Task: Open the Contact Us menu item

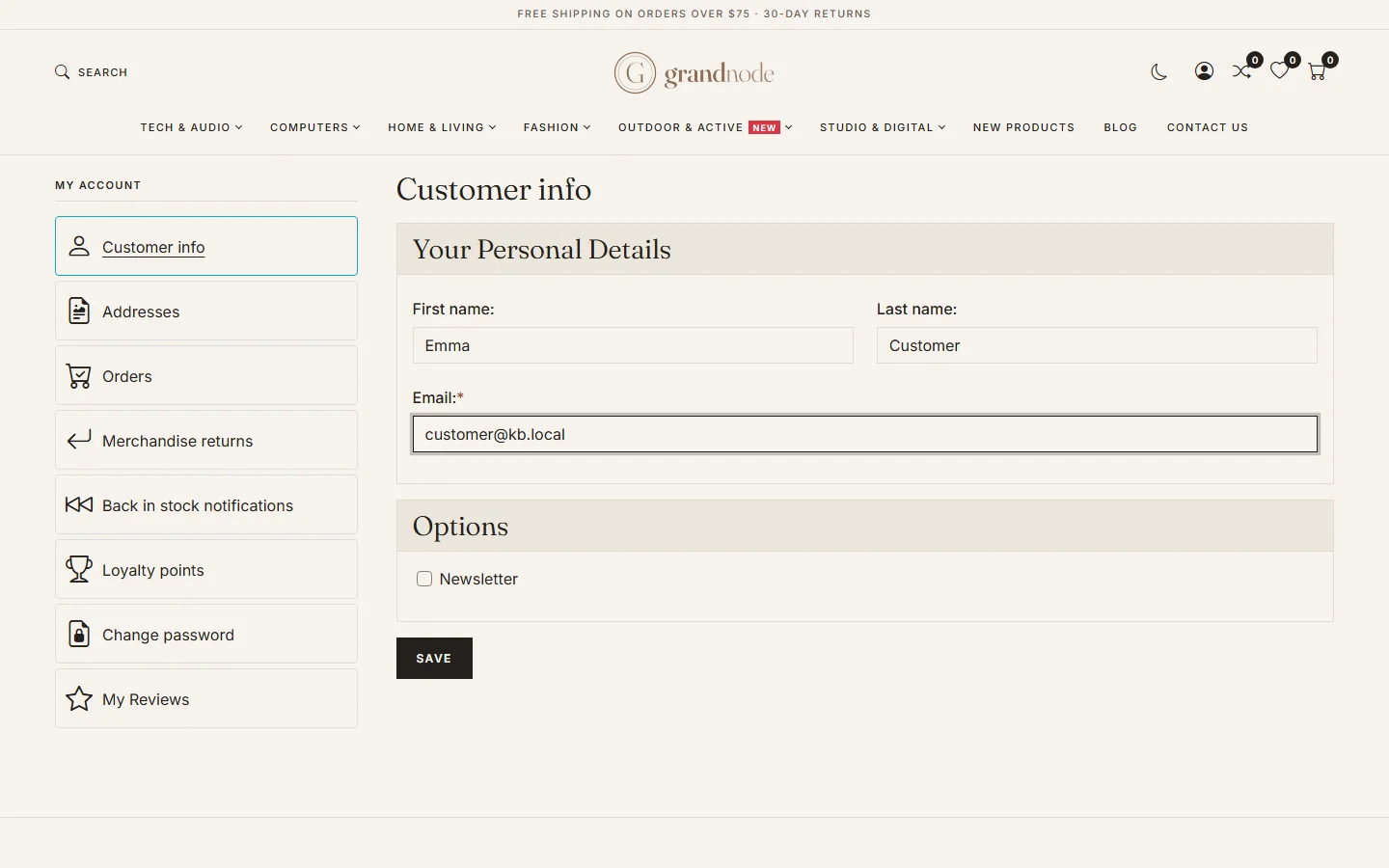Action: 1208,127
